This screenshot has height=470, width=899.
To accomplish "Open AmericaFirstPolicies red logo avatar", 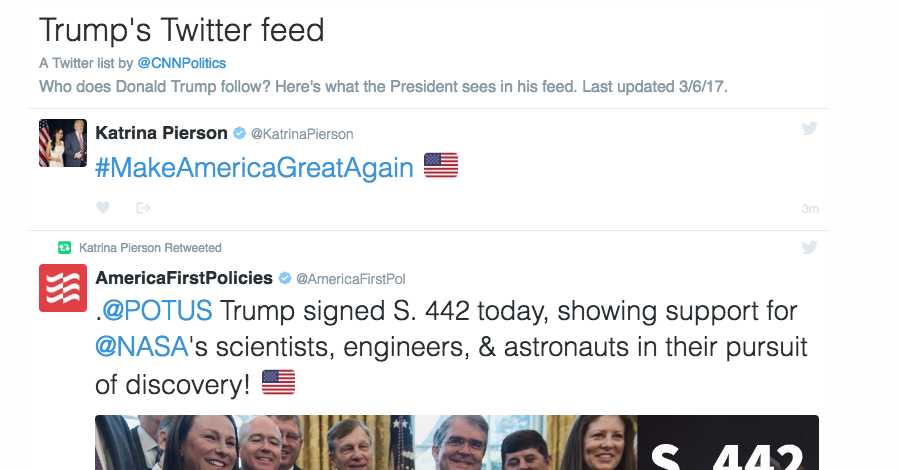I will tap(62, 288).
